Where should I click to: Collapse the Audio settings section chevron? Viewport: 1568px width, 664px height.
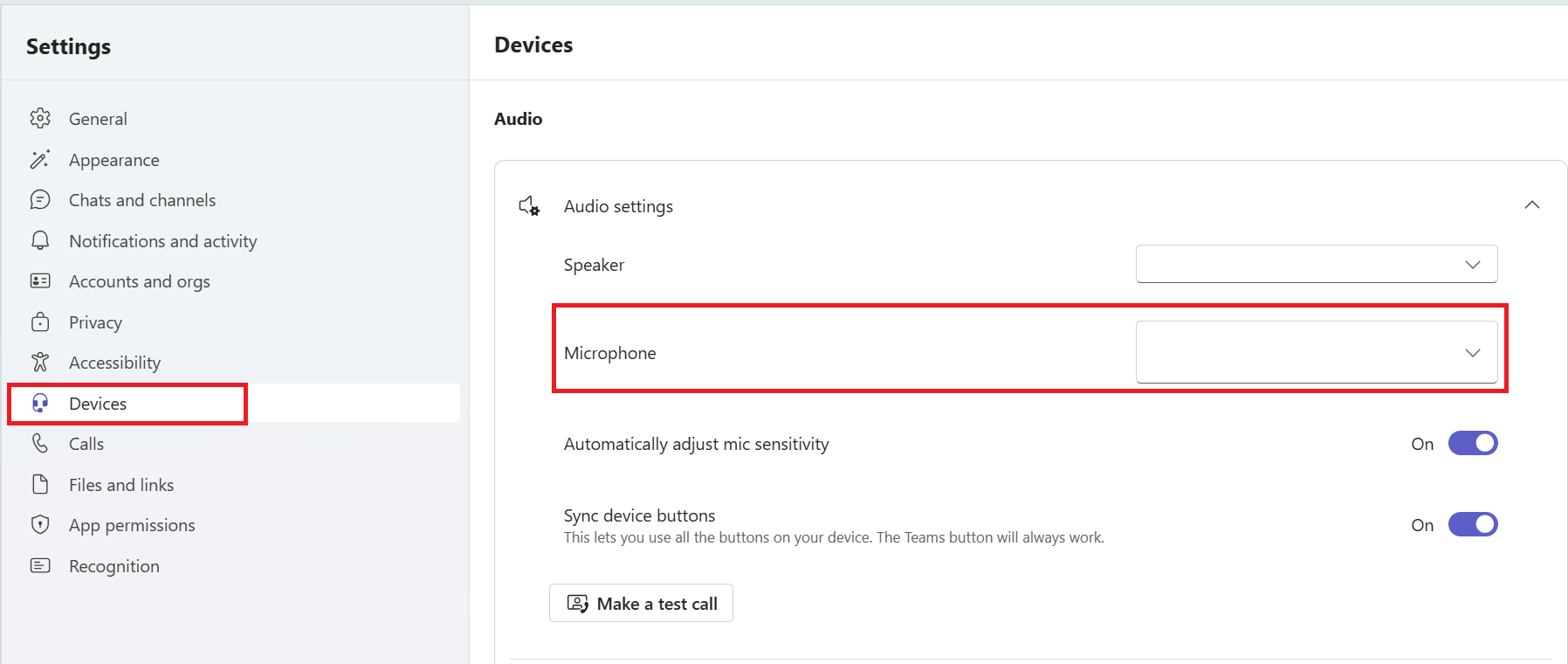coord(1532,205)
